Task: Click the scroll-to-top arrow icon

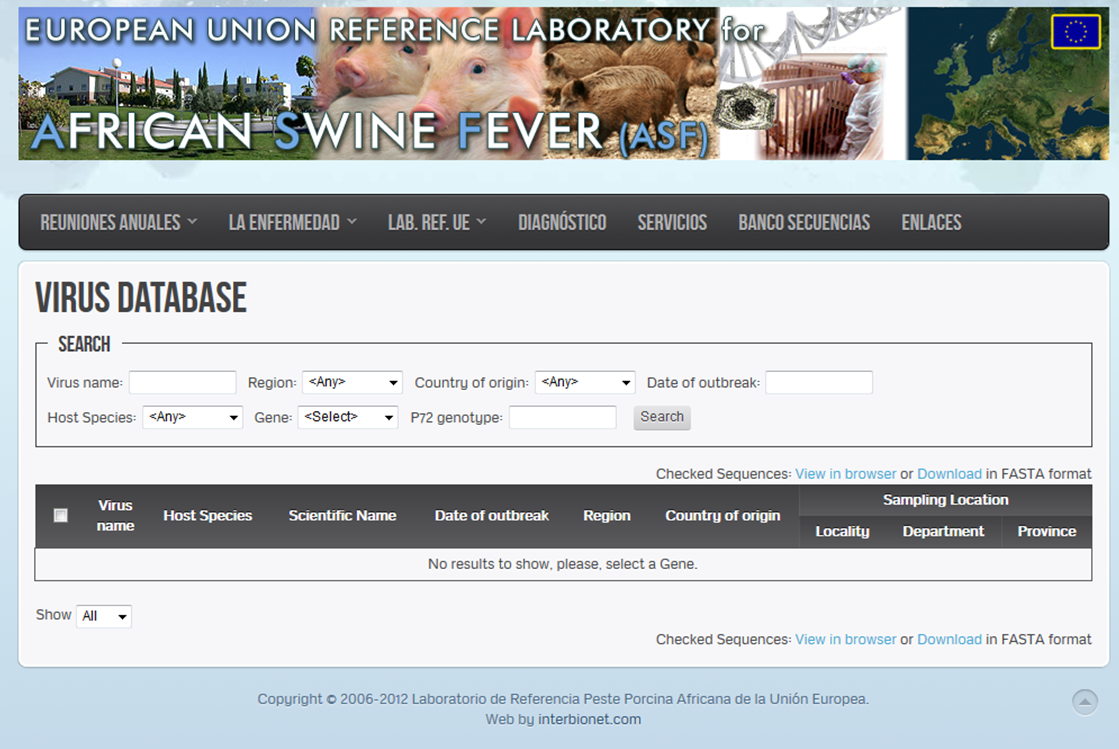Action: pos(1084,702)
